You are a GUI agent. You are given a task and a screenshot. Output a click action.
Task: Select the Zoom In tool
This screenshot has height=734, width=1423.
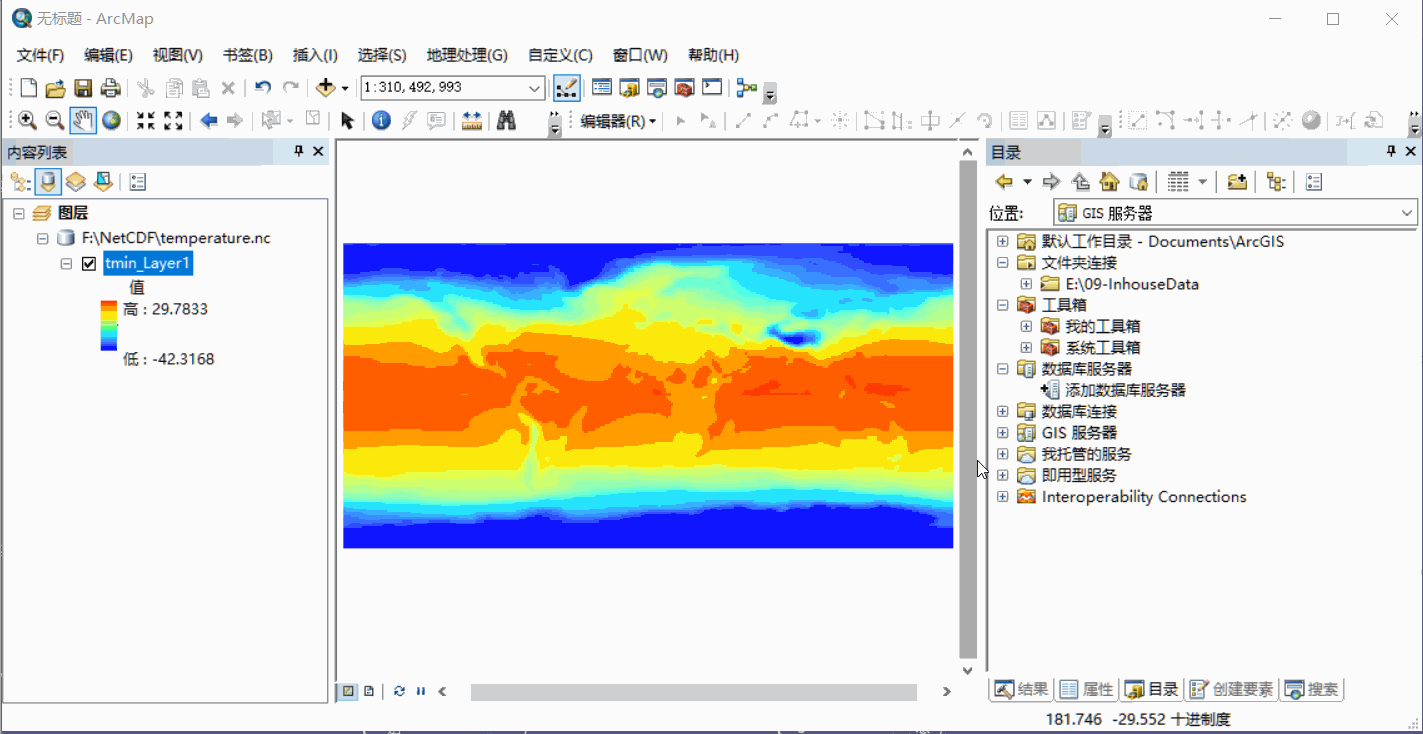coord(28,121)
